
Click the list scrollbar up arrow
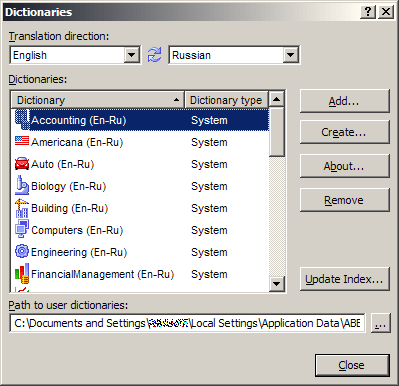click(x=277, y=99)
